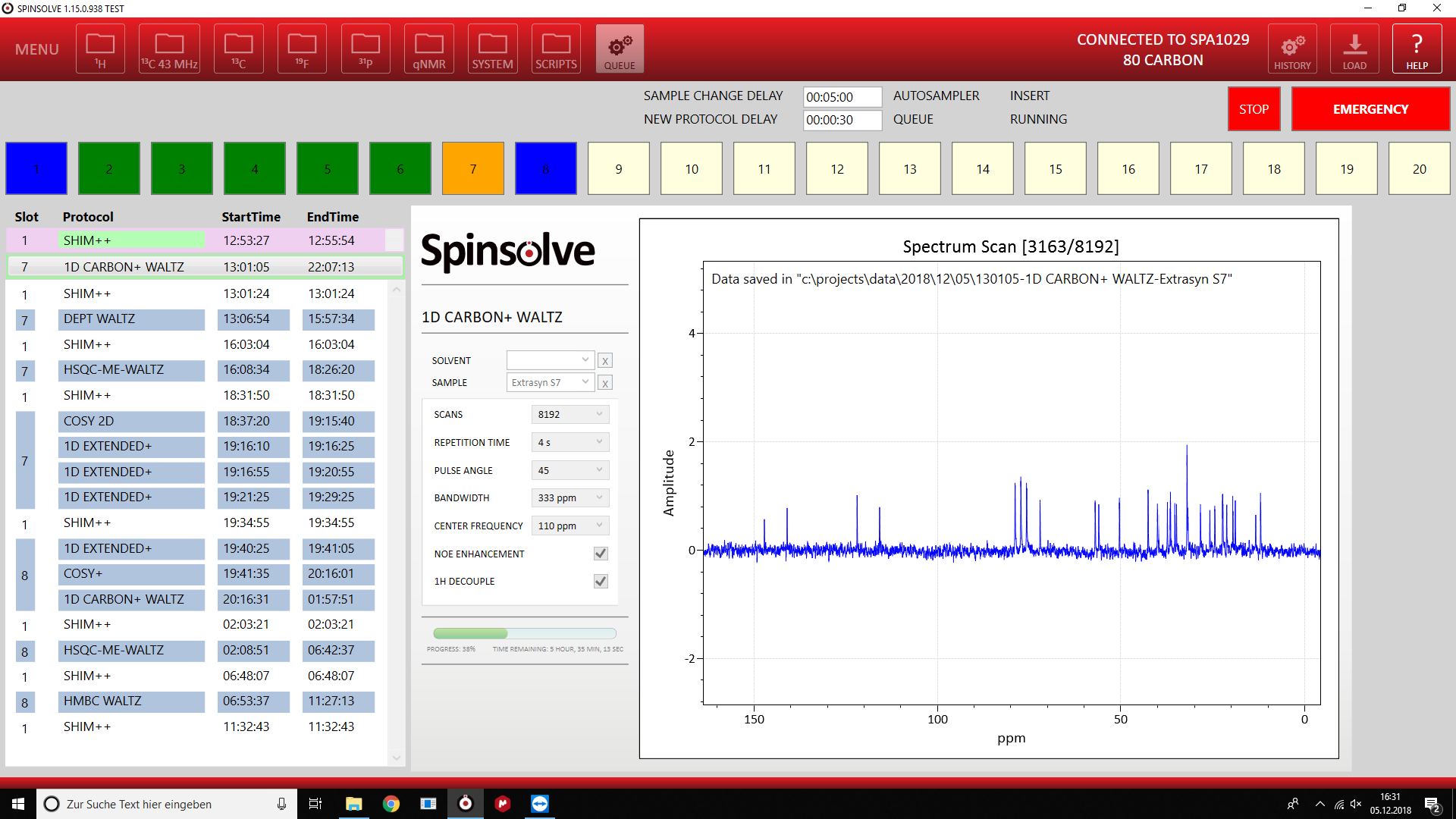Select the DEPT WALTZ queue row
This screenshot has height=819, width=1456.
[x=130, y=319]
